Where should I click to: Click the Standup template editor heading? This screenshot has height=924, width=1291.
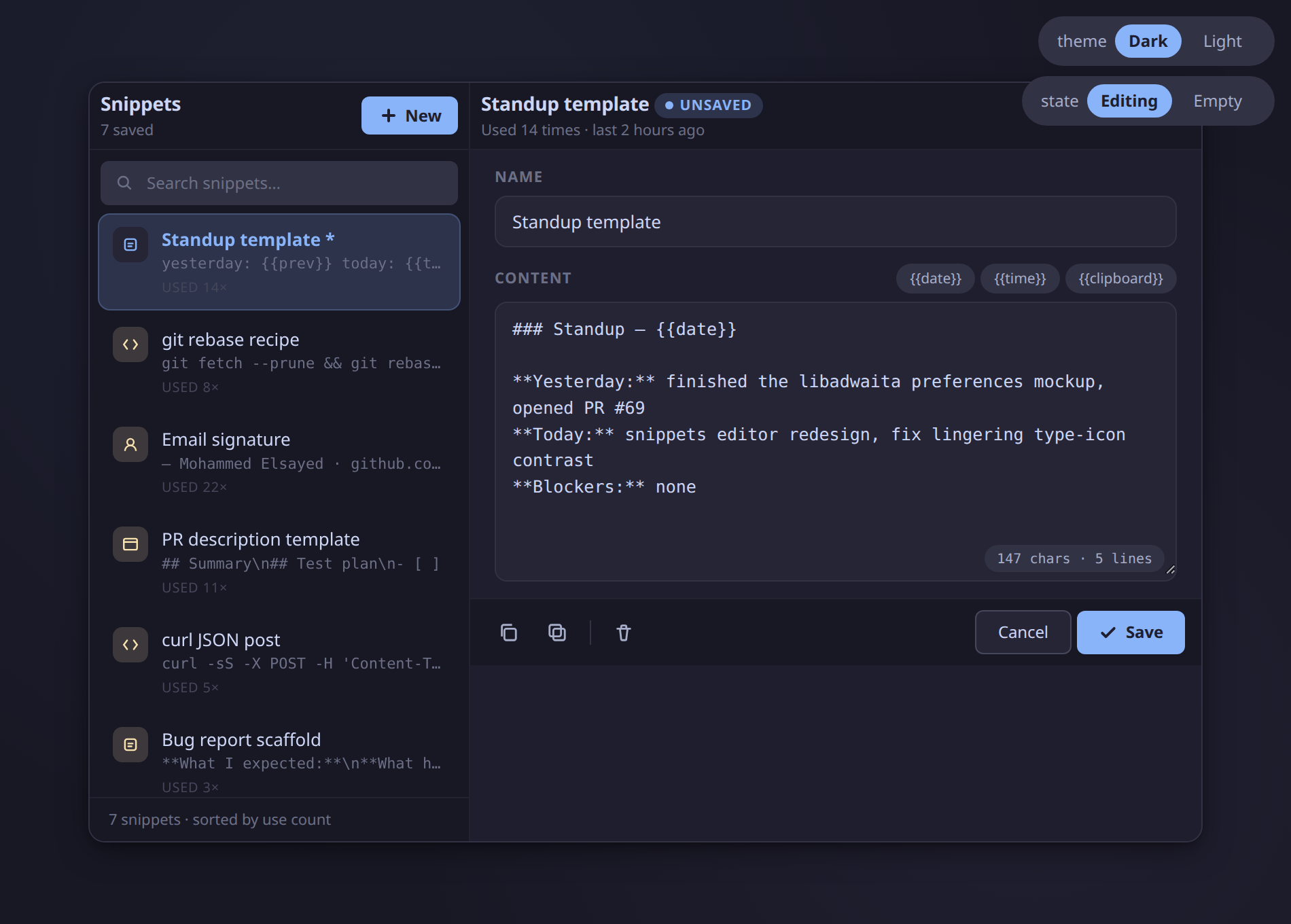click(x=565, y=104)
